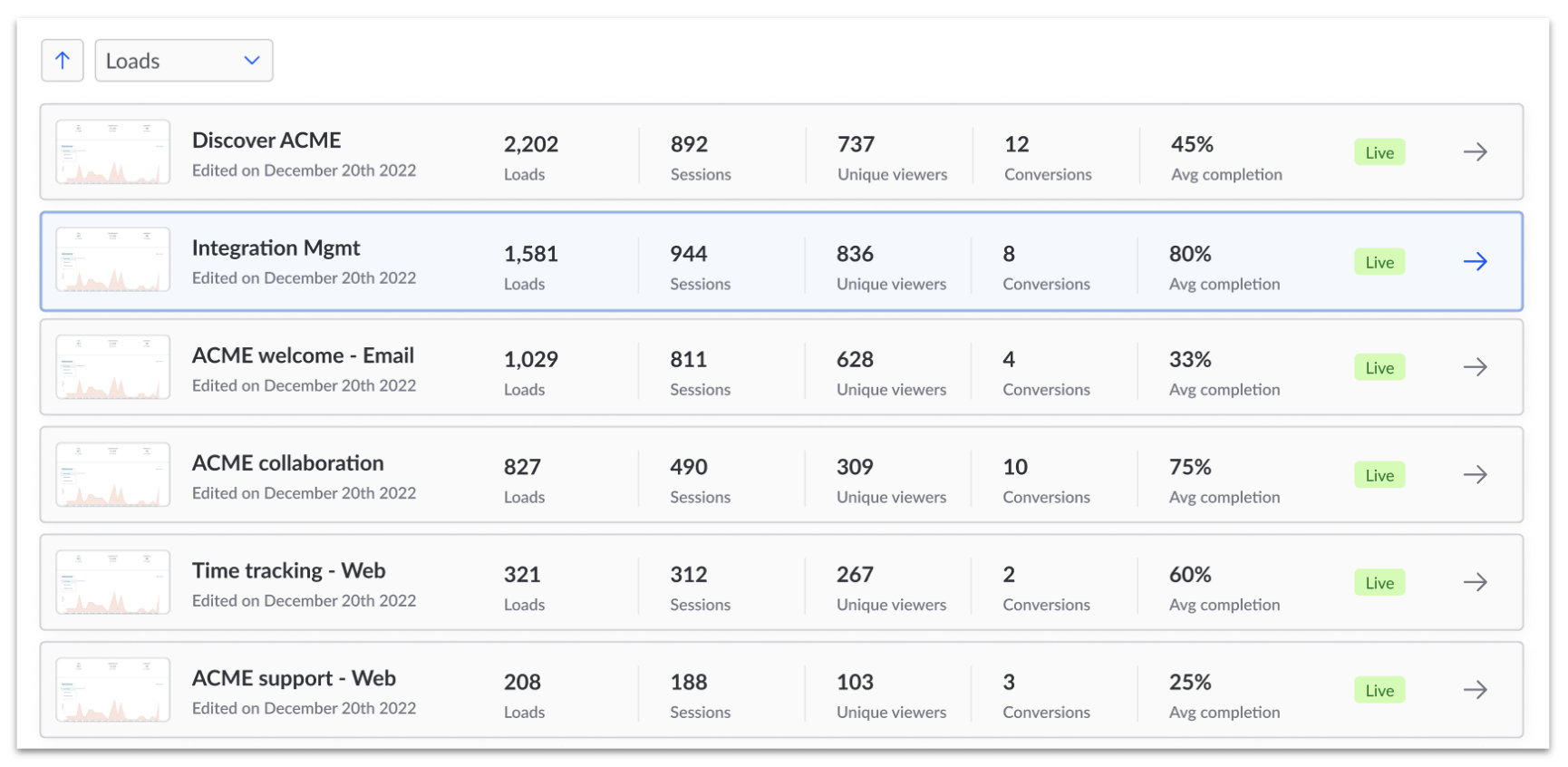
Task: Click Live badge for ACME support - Web
Action: [x=1379, y=690]
